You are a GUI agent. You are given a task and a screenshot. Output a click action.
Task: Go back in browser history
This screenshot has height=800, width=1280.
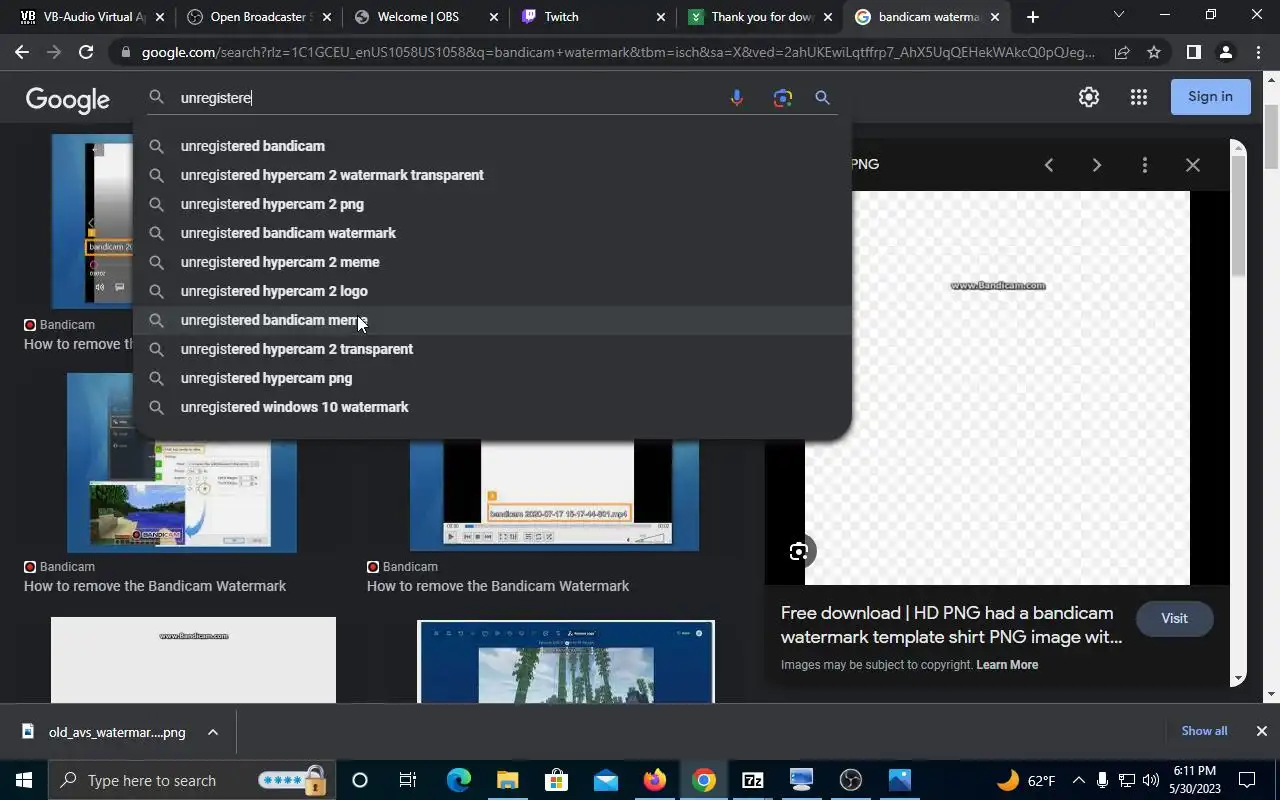22,52
